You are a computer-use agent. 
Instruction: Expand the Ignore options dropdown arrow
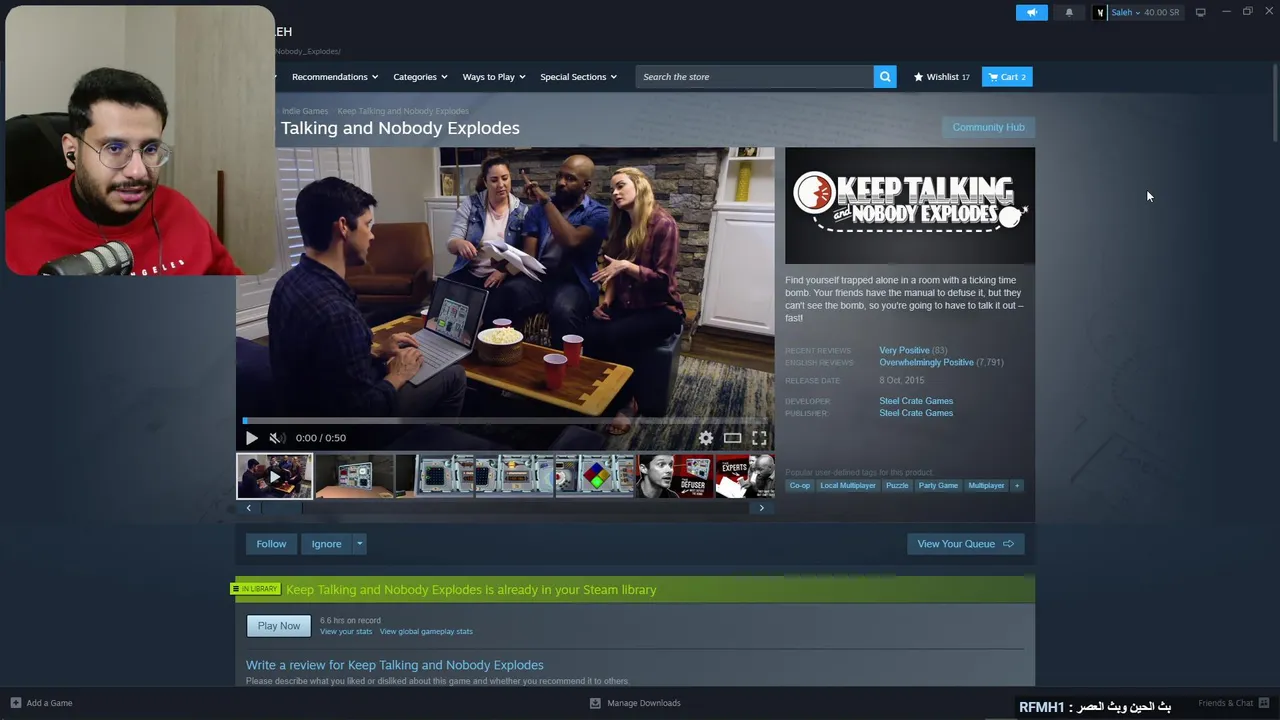tap(360, 544)
